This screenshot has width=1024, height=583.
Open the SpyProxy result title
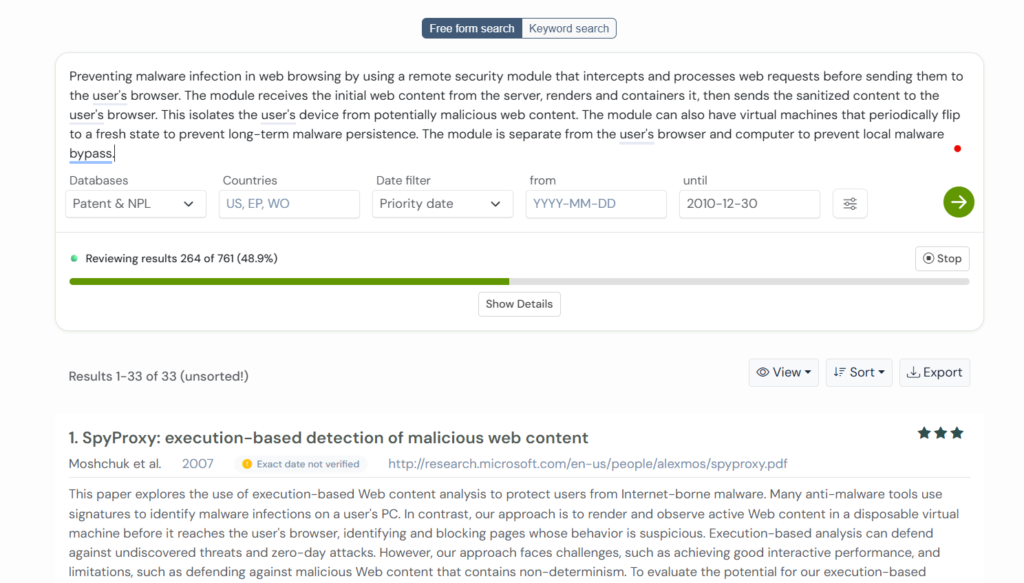[328, 438]
